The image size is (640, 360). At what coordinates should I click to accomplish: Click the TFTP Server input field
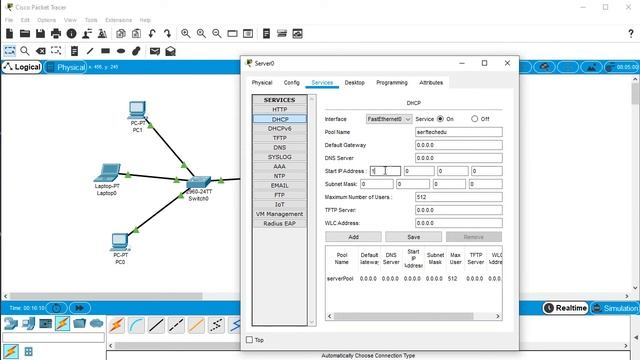point(459,210)
